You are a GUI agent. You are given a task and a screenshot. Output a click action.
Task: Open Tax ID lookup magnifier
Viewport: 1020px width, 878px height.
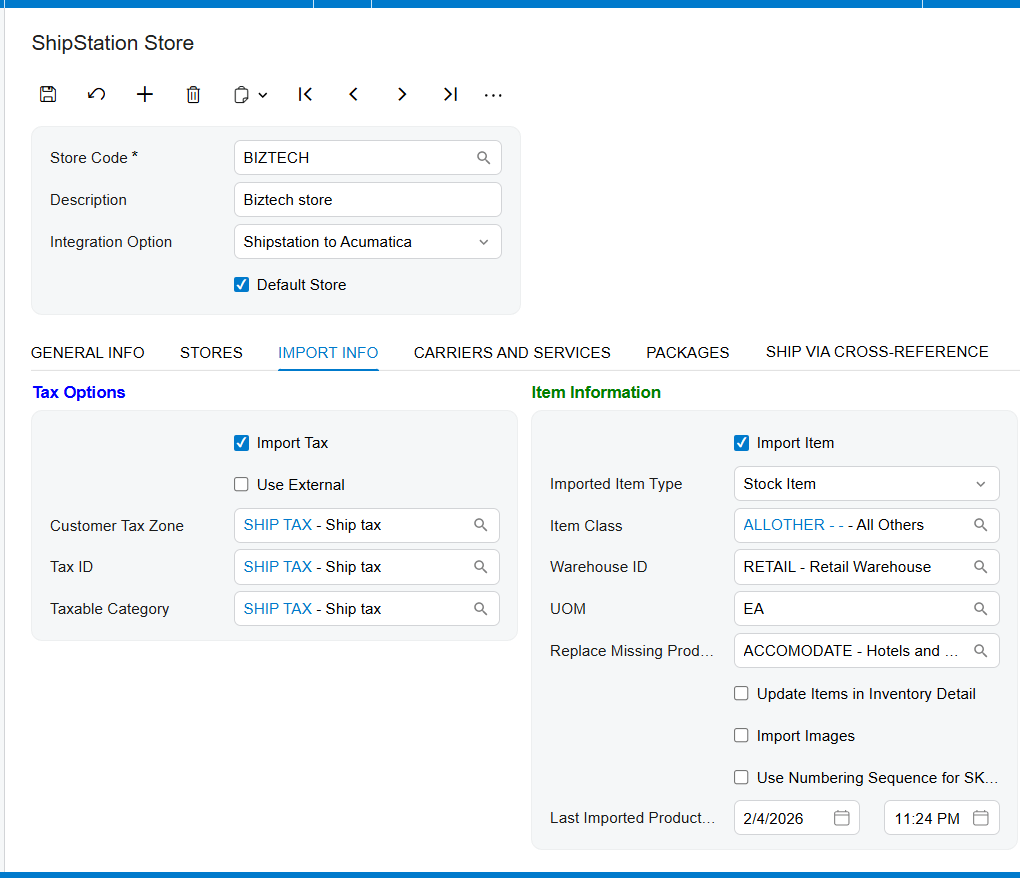pos(481,566)
